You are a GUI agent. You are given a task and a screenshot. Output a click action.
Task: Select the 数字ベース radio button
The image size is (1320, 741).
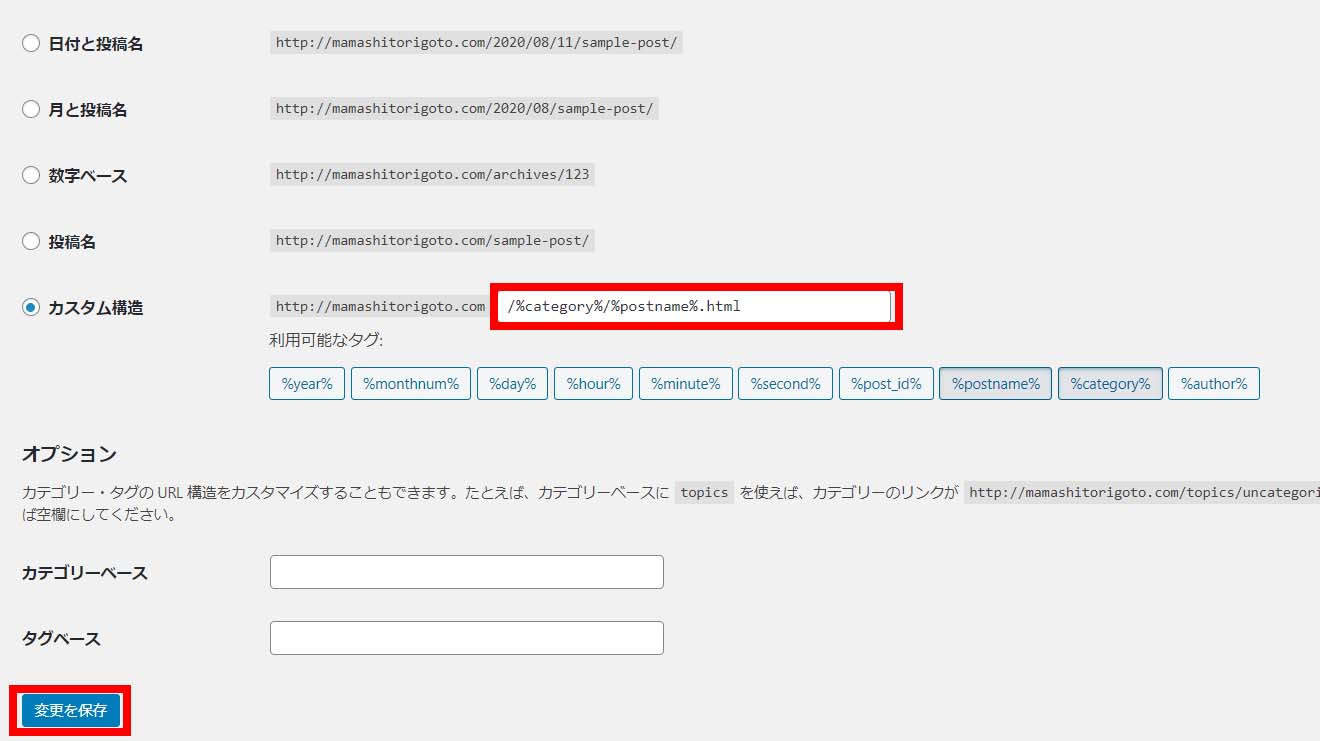point(31,176)
